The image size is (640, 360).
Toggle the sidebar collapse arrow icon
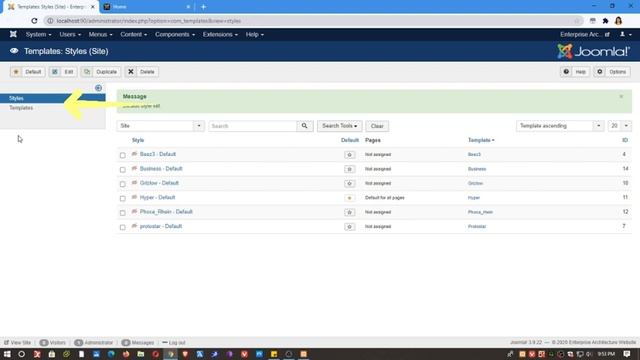(x=98, y=88)
